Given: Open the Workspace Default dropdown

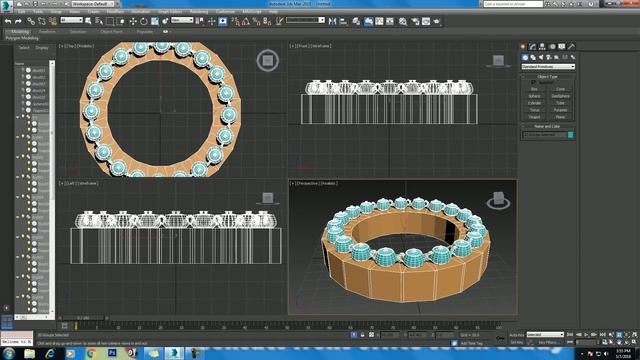Looking at the screenshot, I should point(93,4).
